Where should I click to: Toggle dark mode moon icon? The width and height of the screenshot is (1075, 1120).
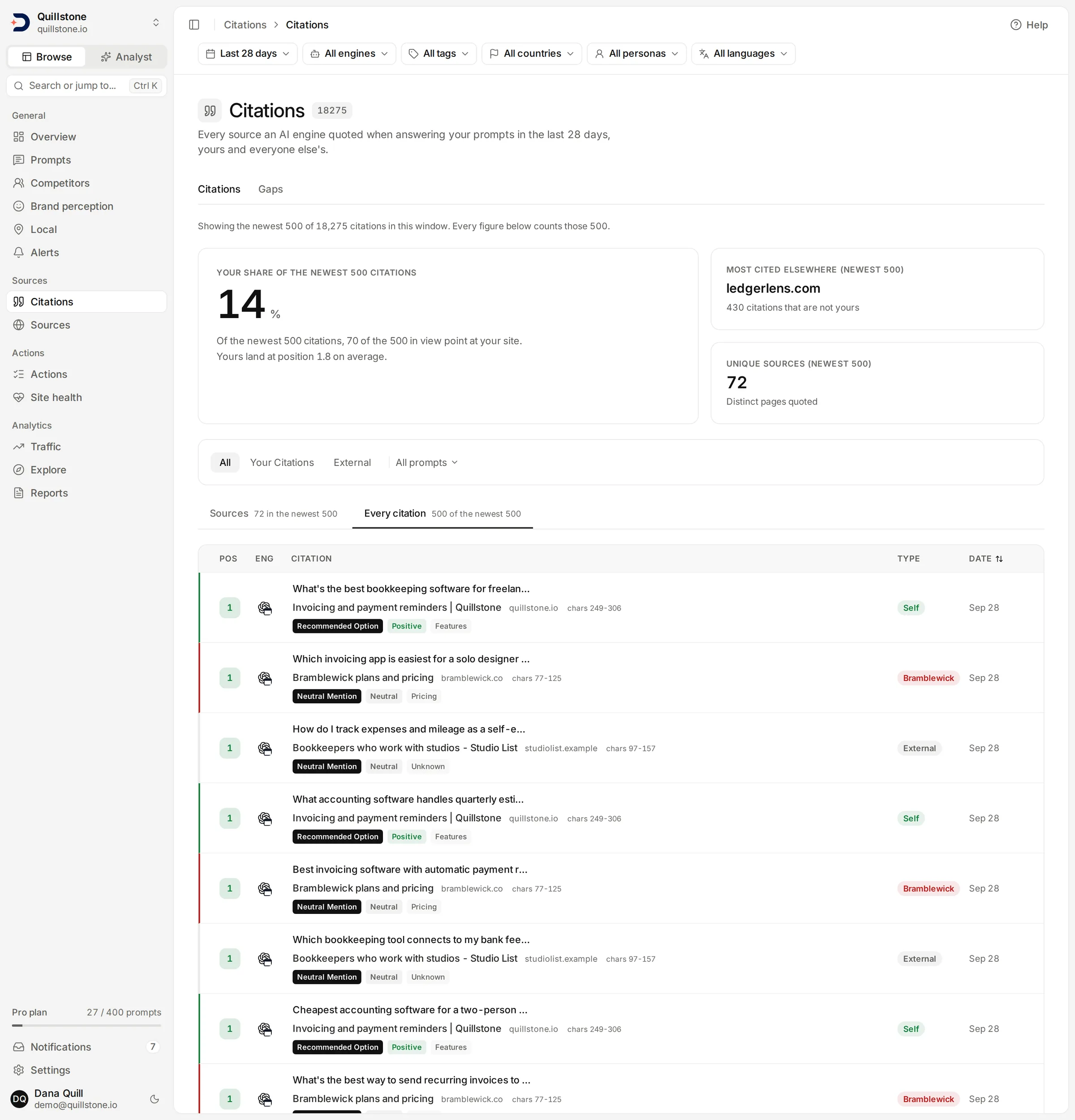(154, 1099)
